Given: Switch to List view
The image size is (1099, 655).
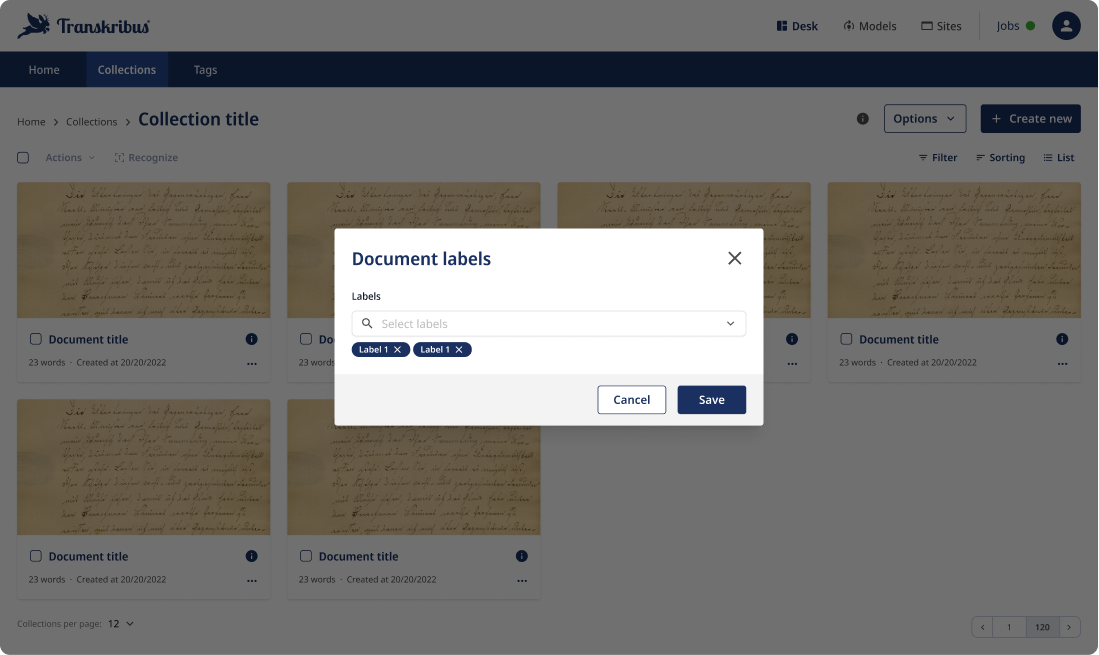Looking at the screenshot, I should 1058,158.
